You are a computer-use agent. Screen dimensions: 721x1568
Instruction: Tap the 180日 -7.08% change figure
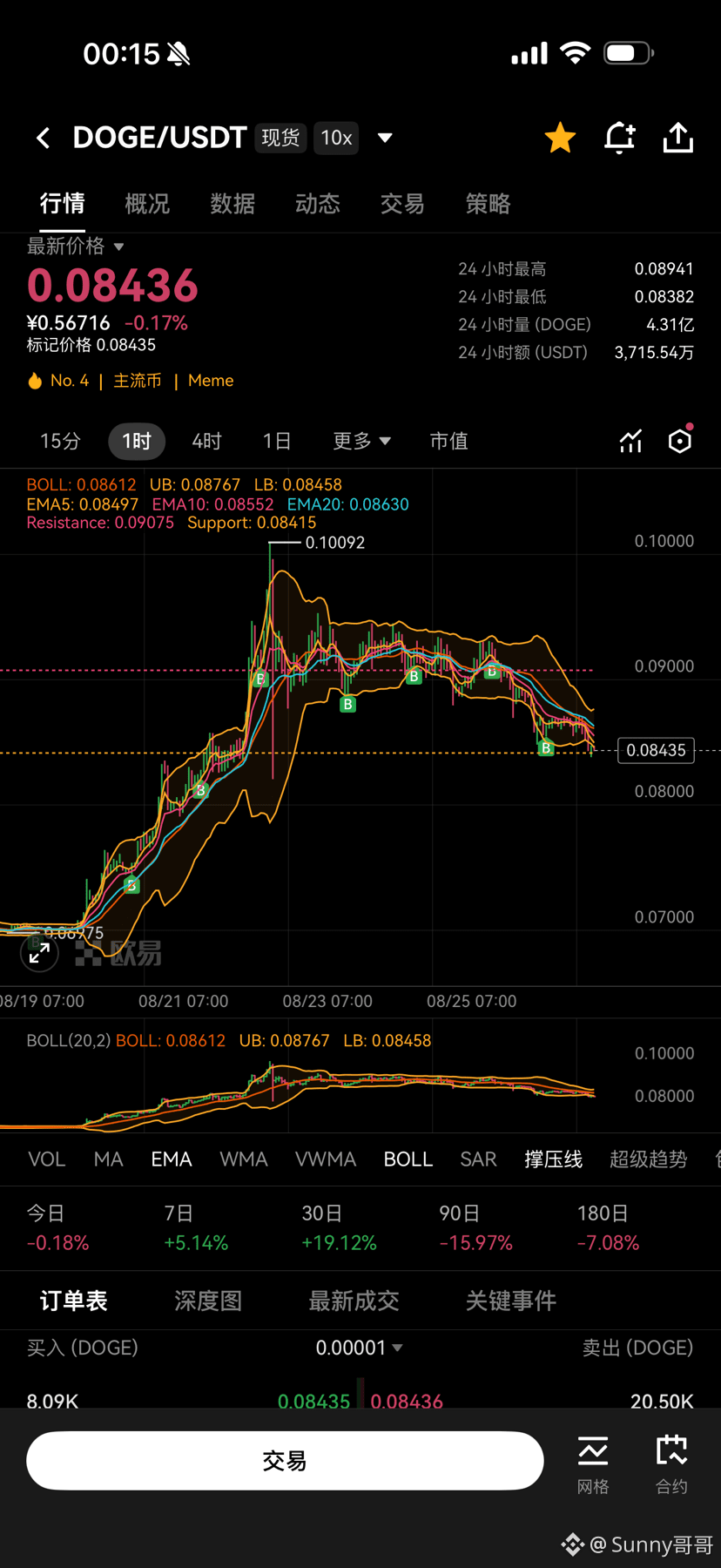coord(609,1243)
